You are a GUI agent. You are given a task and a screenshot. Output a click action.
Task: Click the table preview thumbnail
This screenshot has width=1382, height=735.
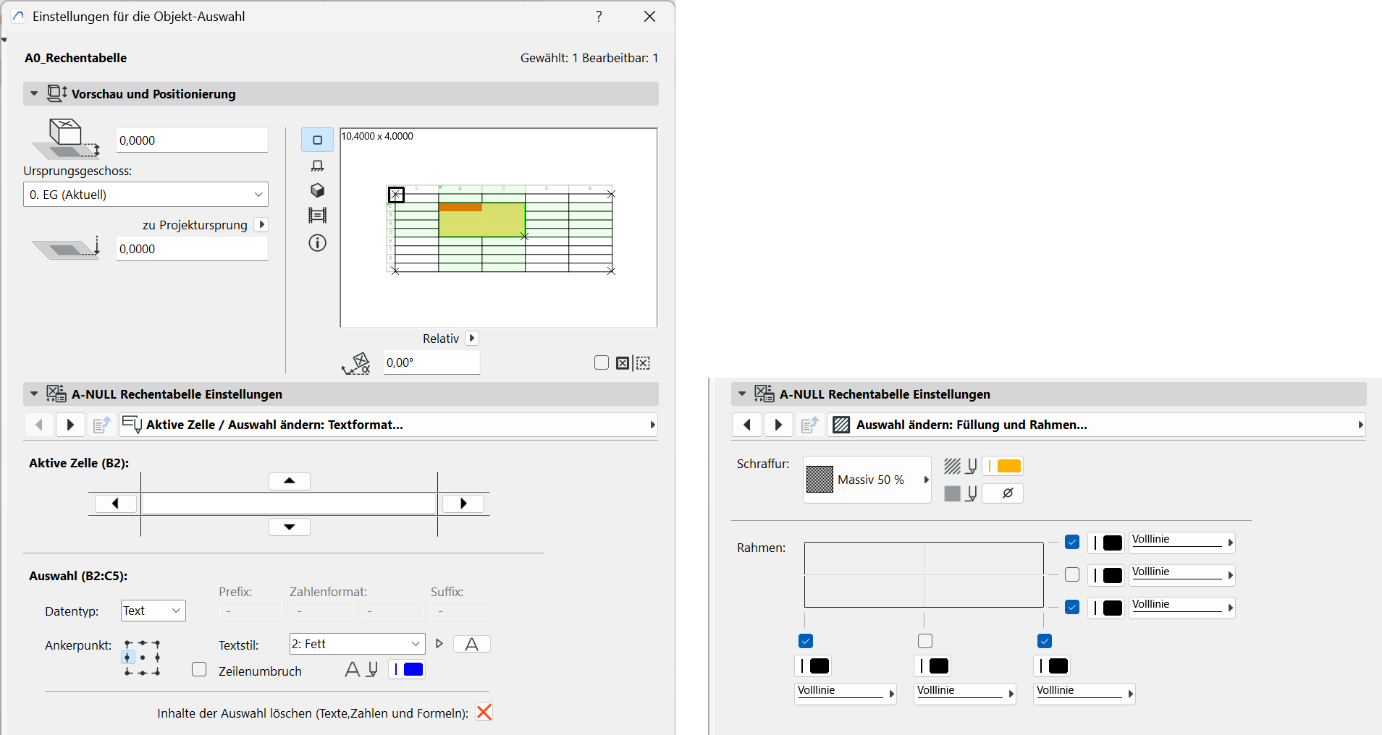click(x=499, y=227)
